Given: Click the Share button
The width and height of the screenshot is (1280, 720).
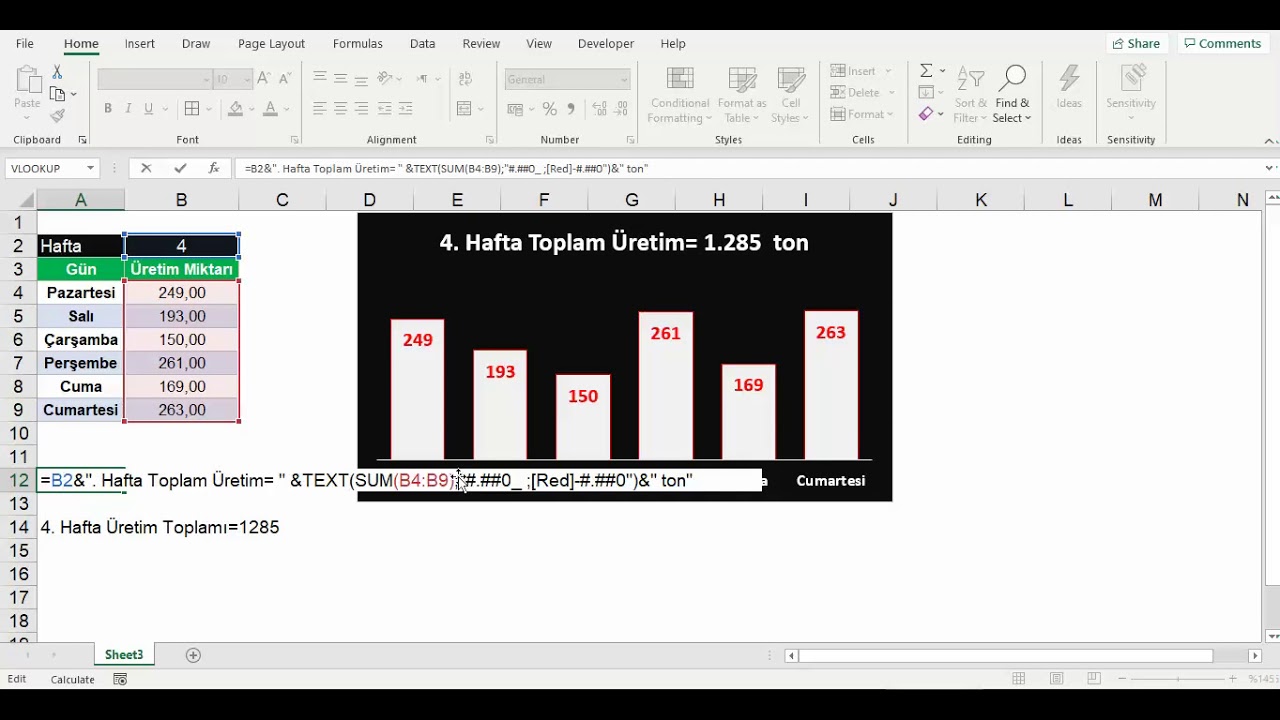Looking at the screenshot, I should (x=1136, y=44).
